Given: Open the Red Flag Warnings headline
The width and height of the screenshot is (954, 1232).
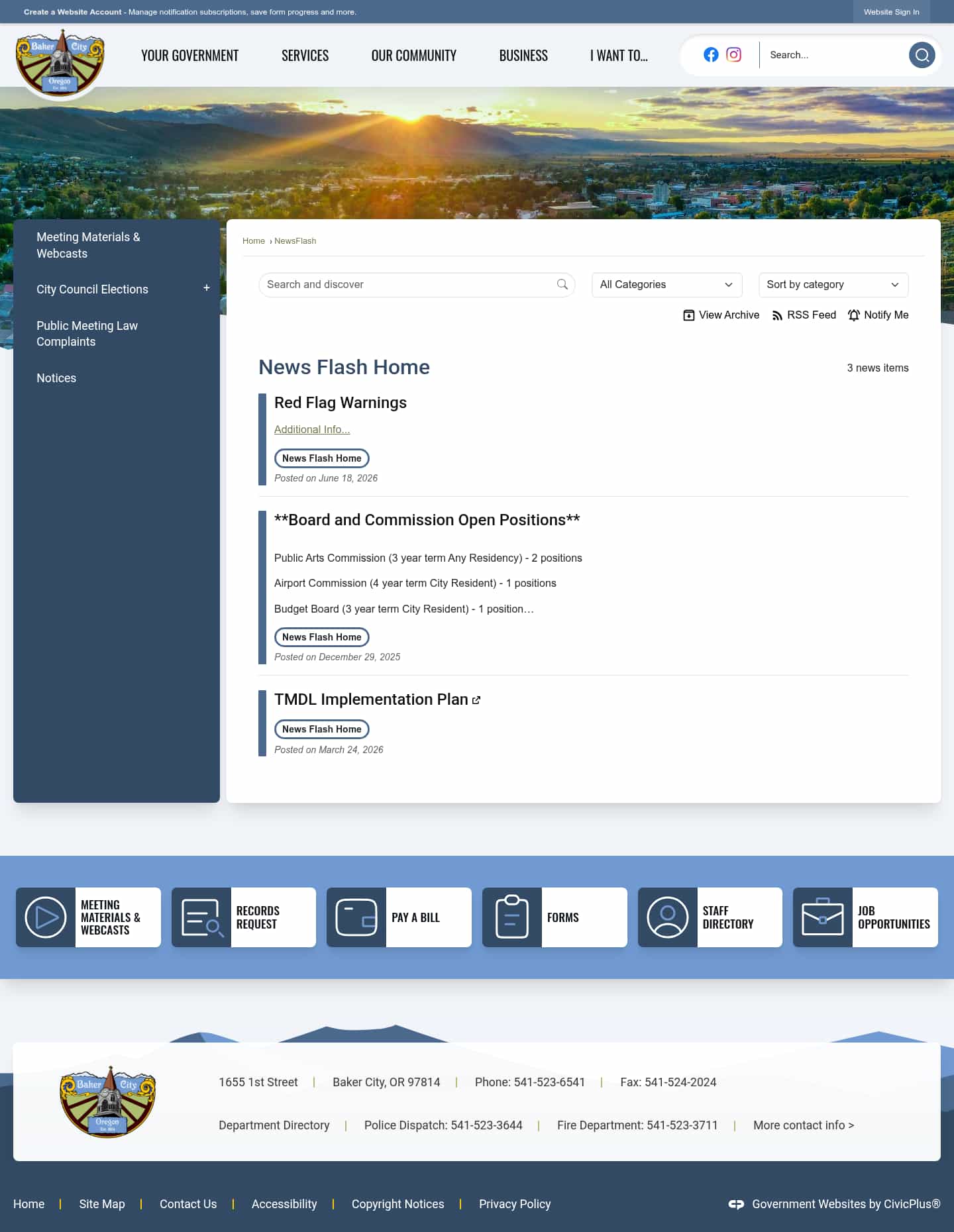Looking at the screenshot, I should coord(341,403).
